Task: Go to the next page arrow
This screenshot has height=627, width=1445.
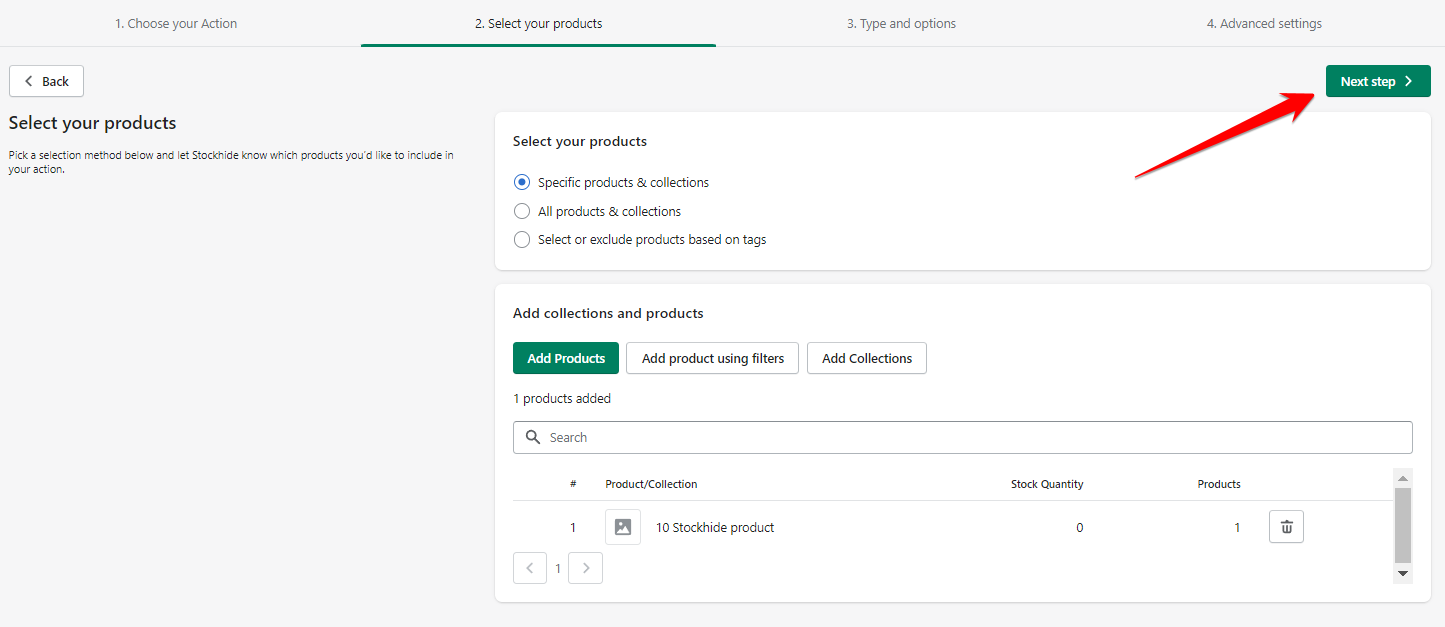Action: (585, 568)
